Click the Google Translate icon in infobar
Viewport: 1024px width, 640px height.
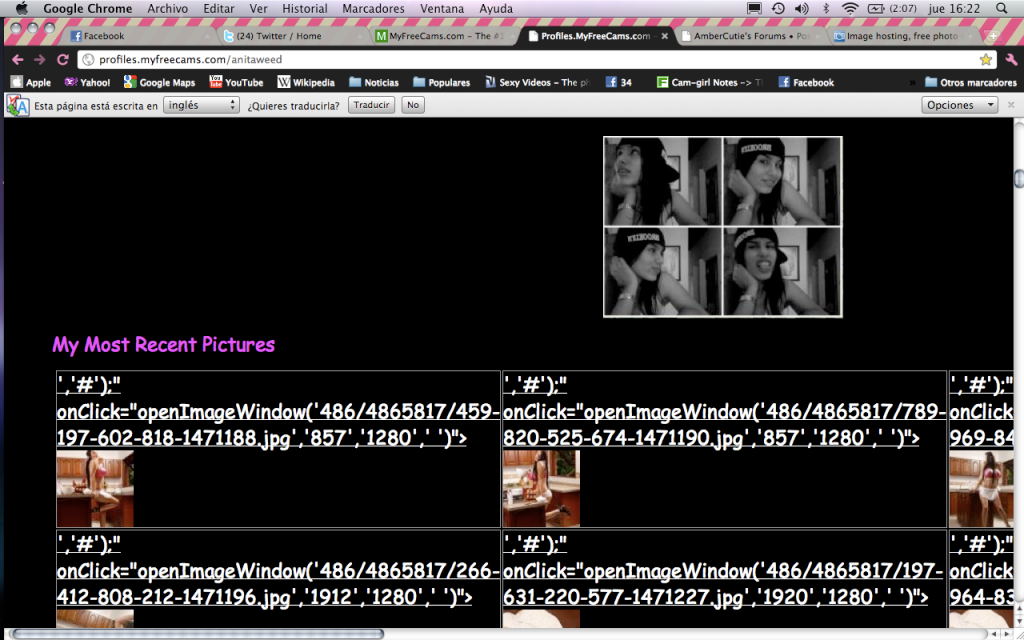[x=18, y=105]
